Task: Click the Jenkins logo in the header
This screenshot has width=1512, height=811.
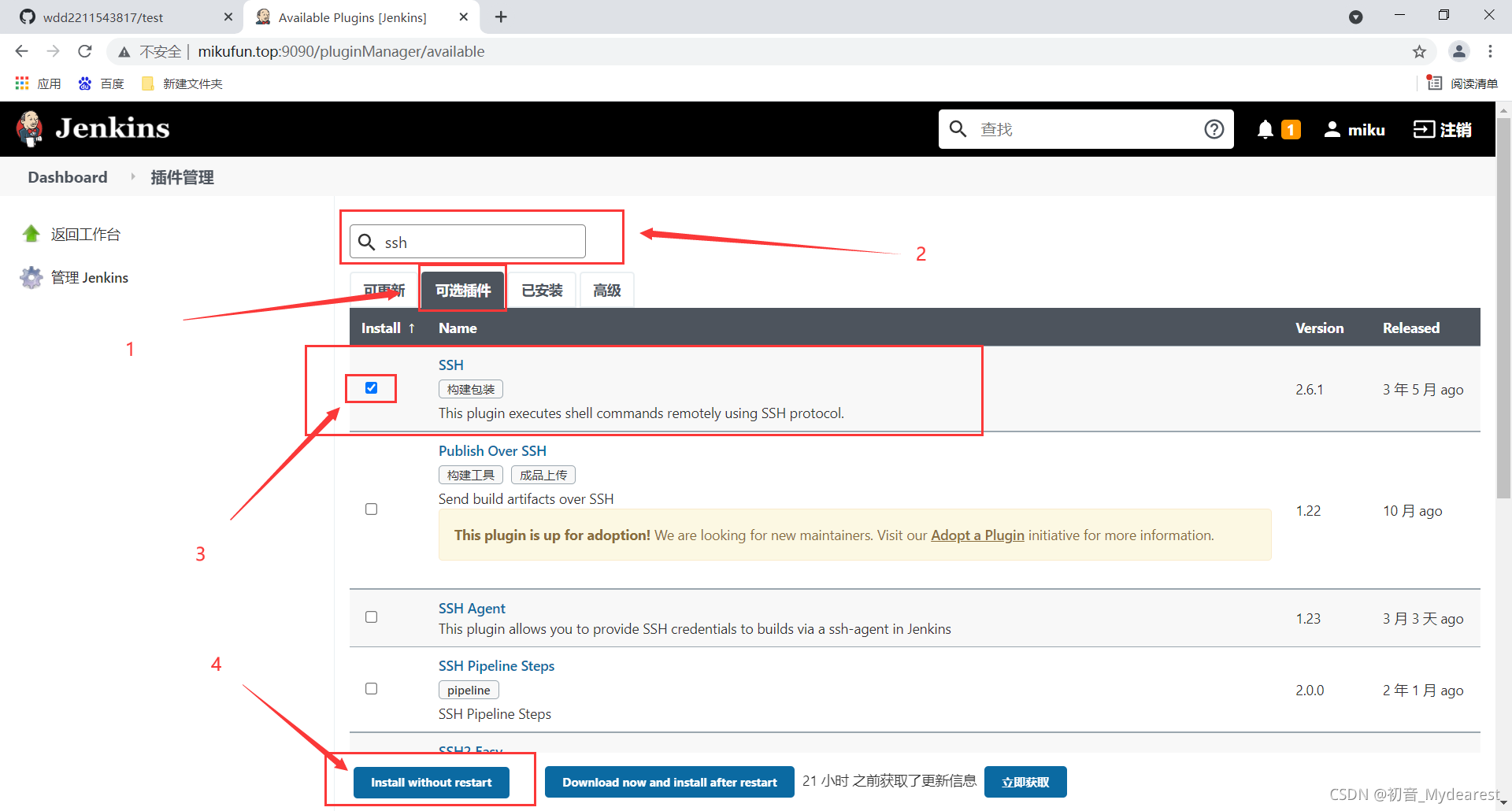Action: 93,128
